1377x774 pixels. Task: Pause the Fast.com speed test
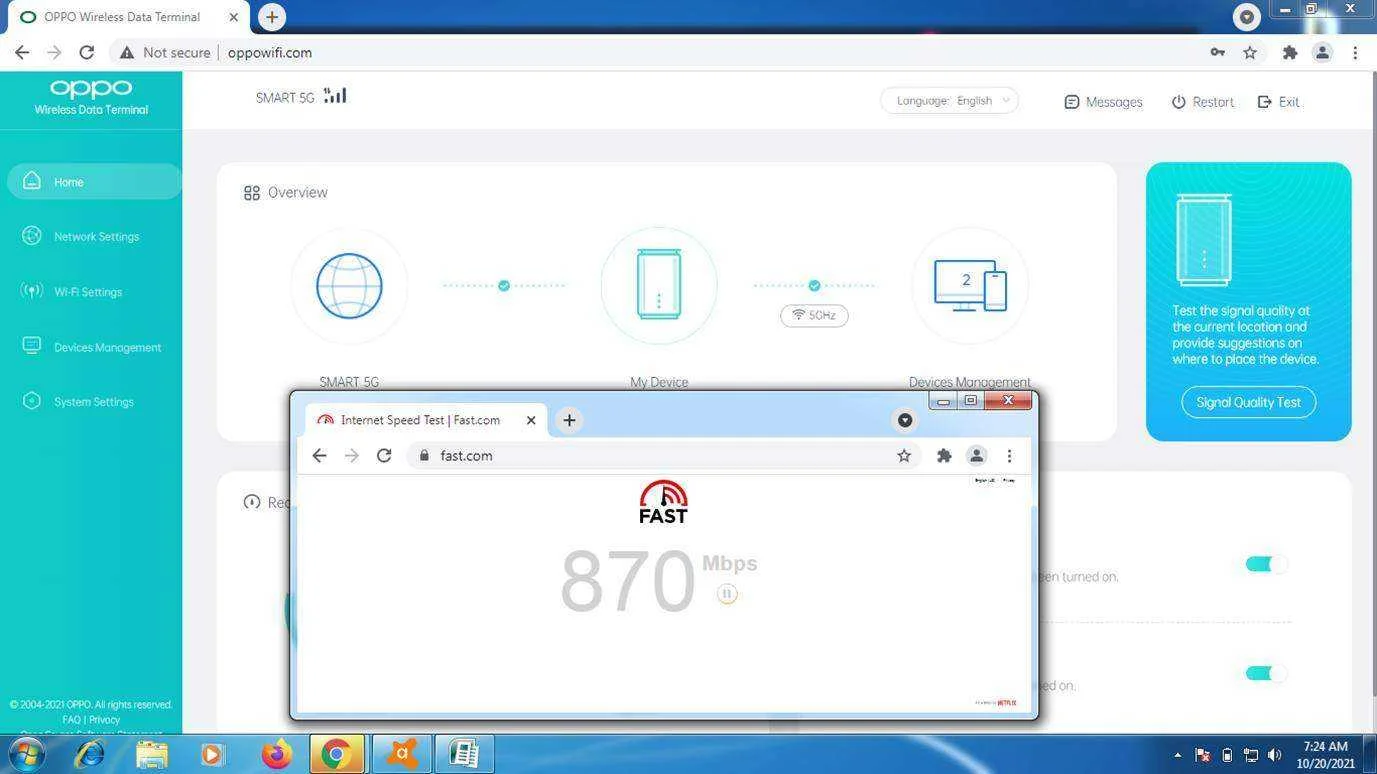click(727, 594)
